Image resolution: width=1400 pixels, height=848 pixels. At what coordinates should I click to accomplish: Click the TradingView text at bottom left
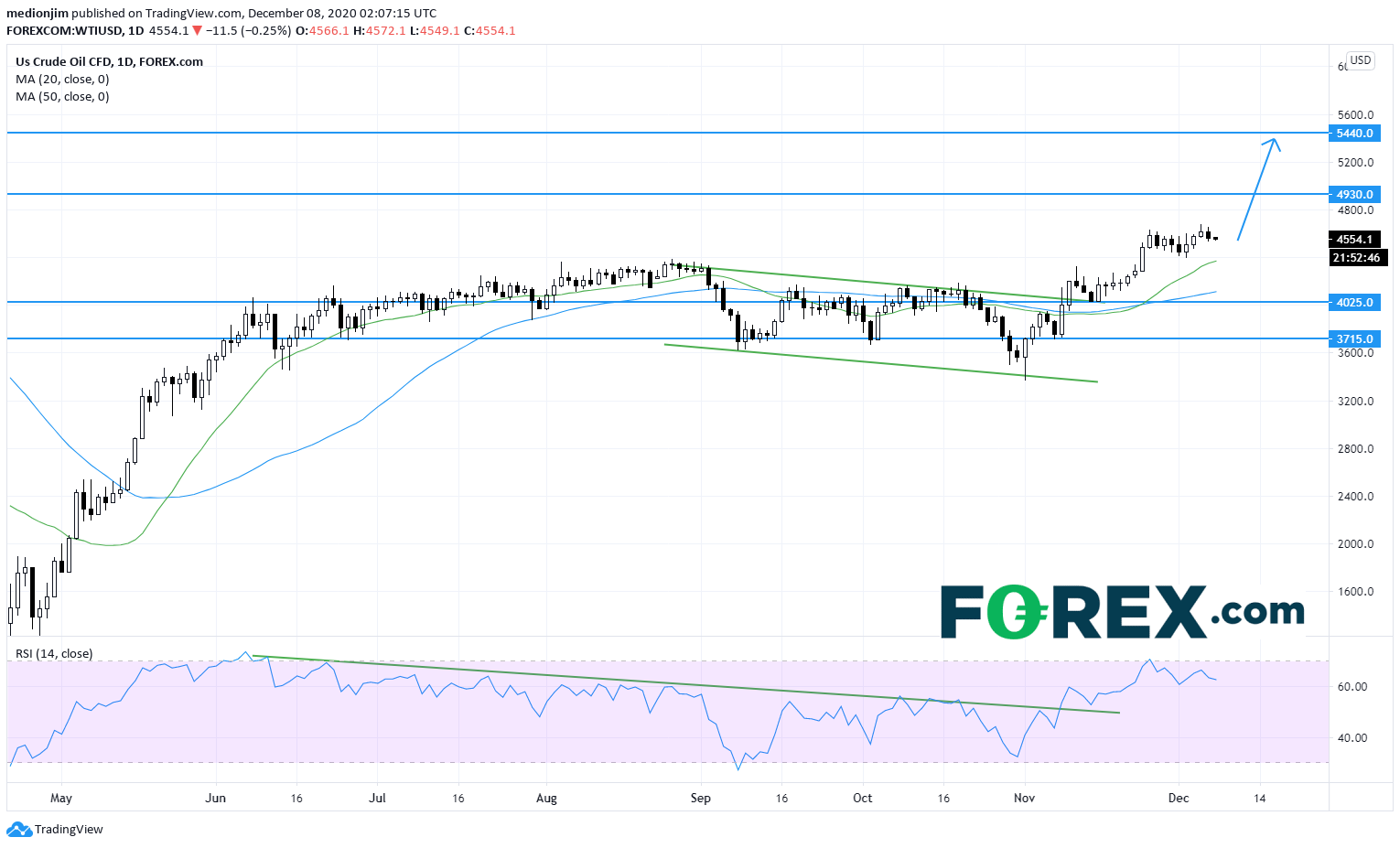pyautogui.click(x=69, y=830)
